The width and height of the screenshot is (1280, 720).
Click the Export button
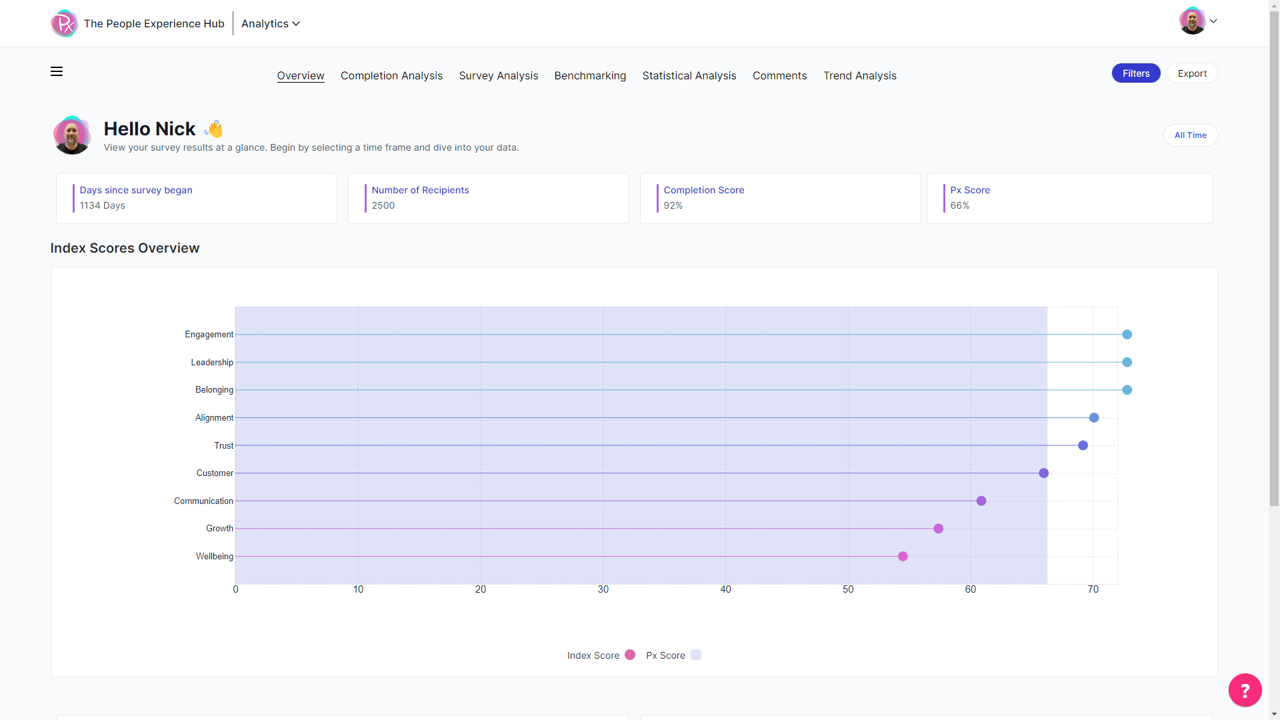point(1192,73)
